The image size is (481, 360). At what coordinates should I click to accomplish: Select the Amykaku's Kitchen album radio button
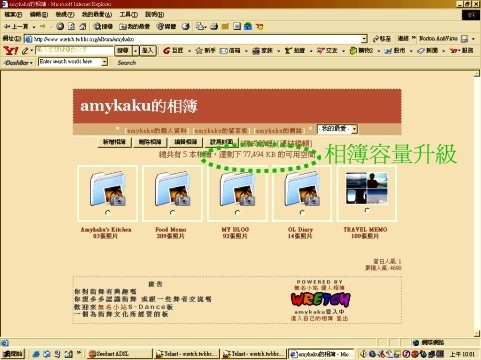107,212
